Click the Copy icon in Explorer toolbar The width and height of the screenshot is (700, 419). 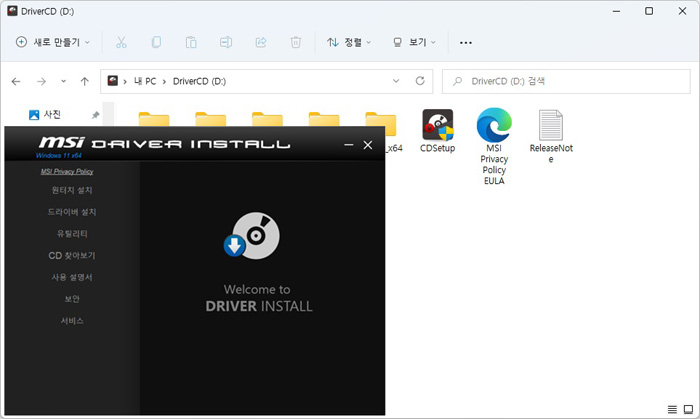156,42
